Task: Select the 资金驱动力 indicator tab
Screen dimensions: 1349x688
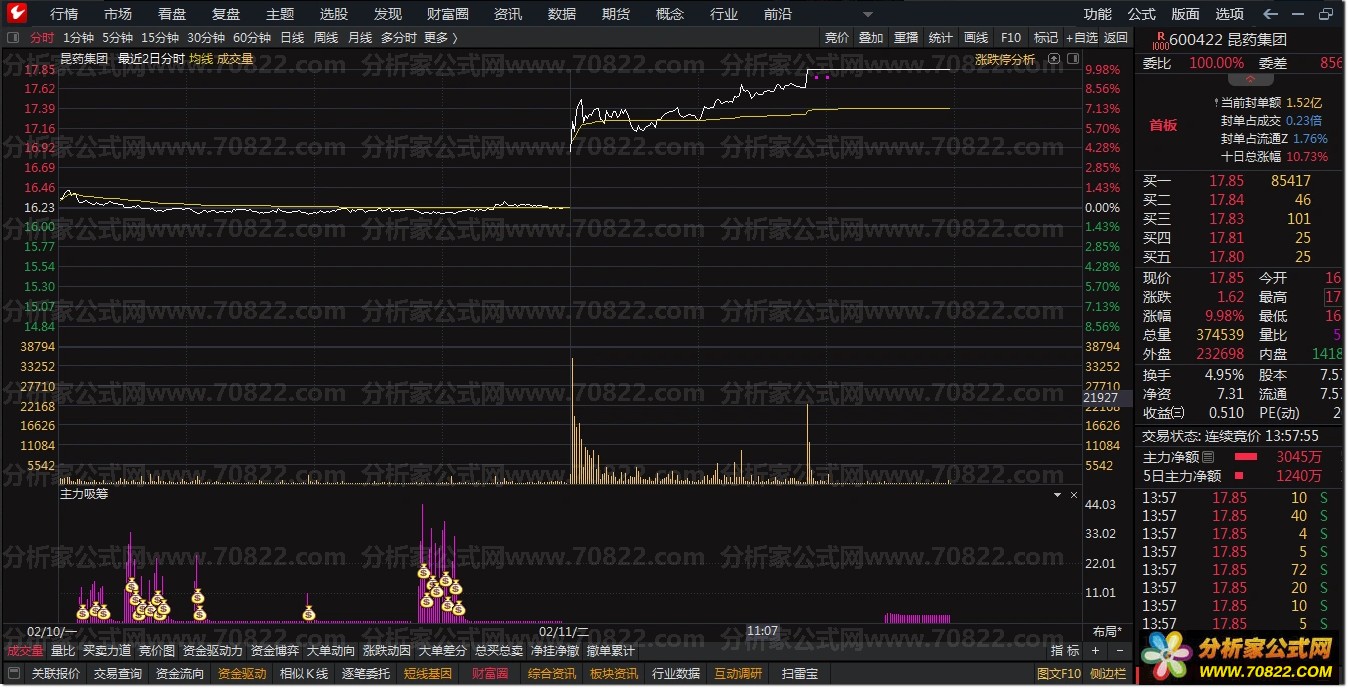Action: click(x=213, y=651)
